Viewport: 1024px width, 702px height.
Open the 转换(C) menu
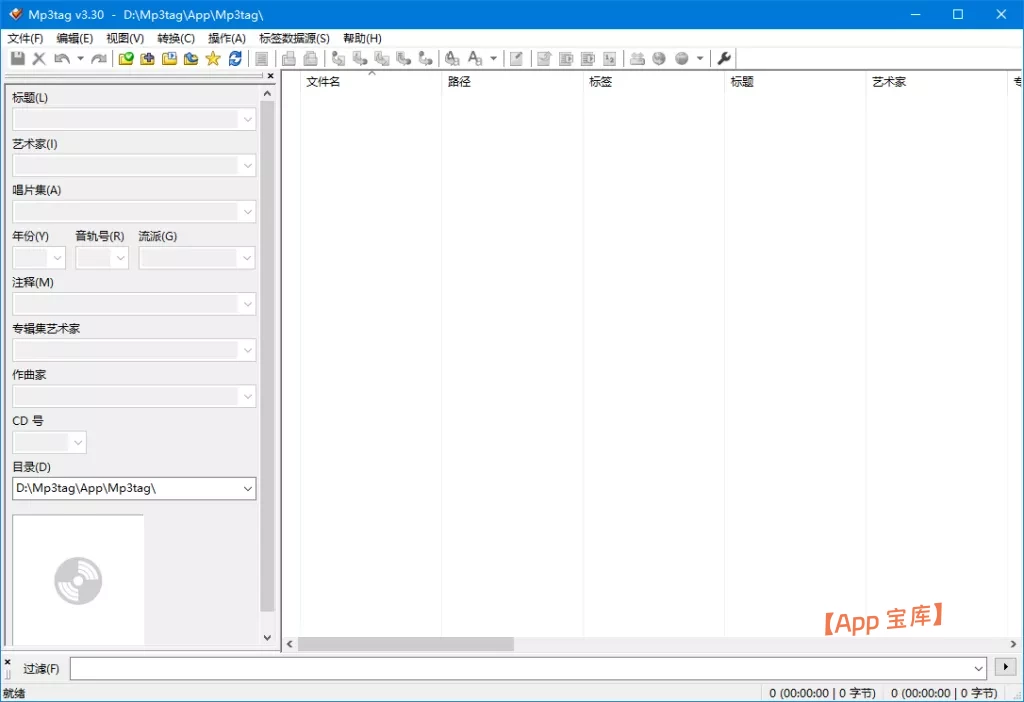(x=176, y=38)
